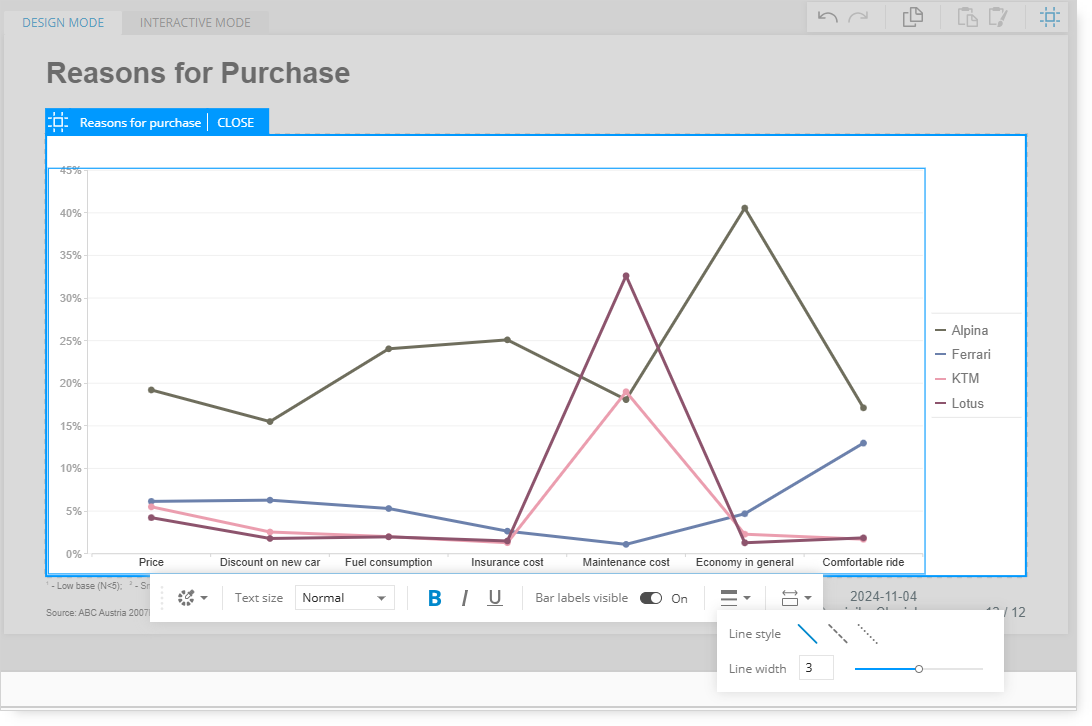The height and width of the screenshot is (726, 1092).
Task: Turn off Bar labels visible switch
Action: [651, 598]
